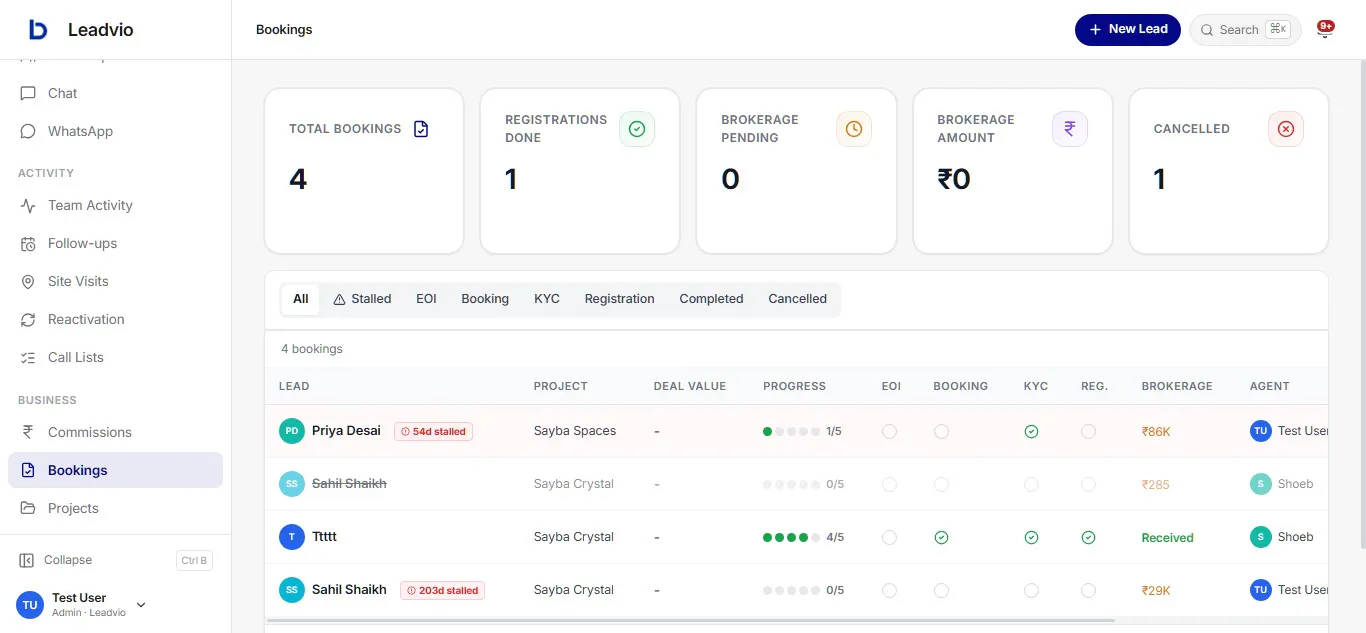The image size is (1366, 633).
Task: Toggle Booking status circle for Priya Desai
Action: click(x=941, y=431)
